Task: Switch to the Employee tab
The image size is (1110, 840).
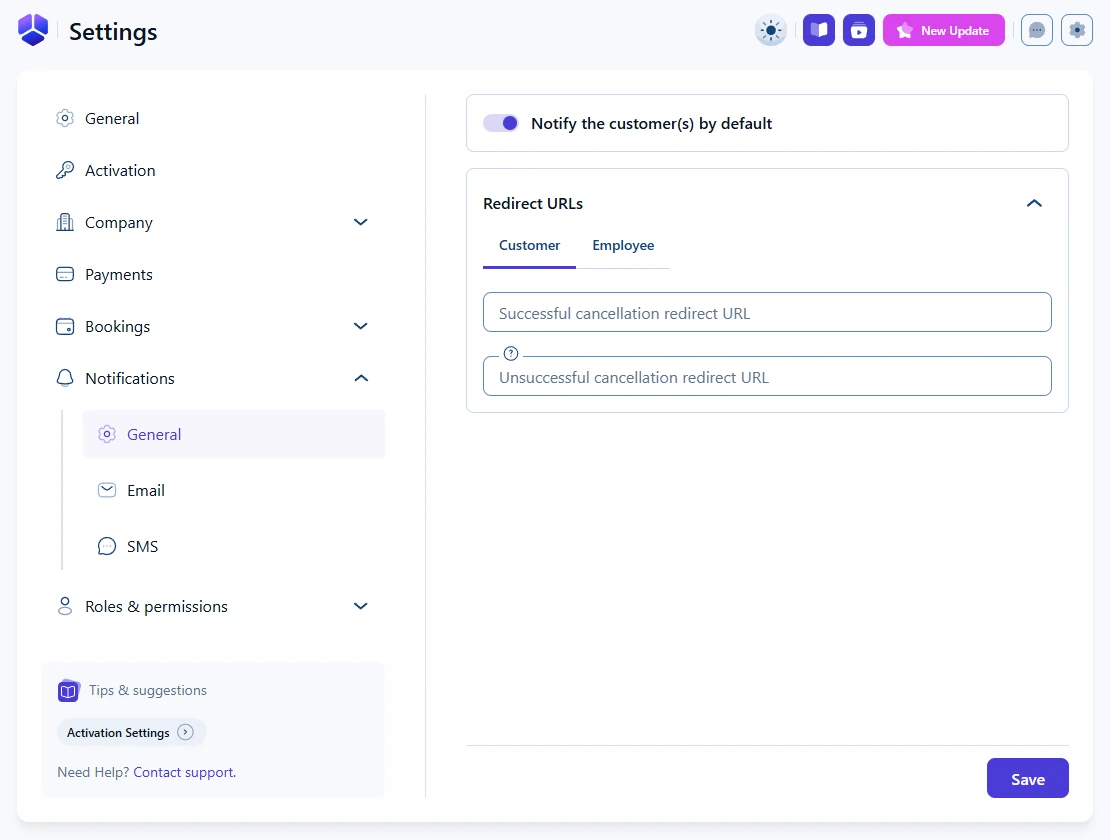Action: tap(623, 246)
